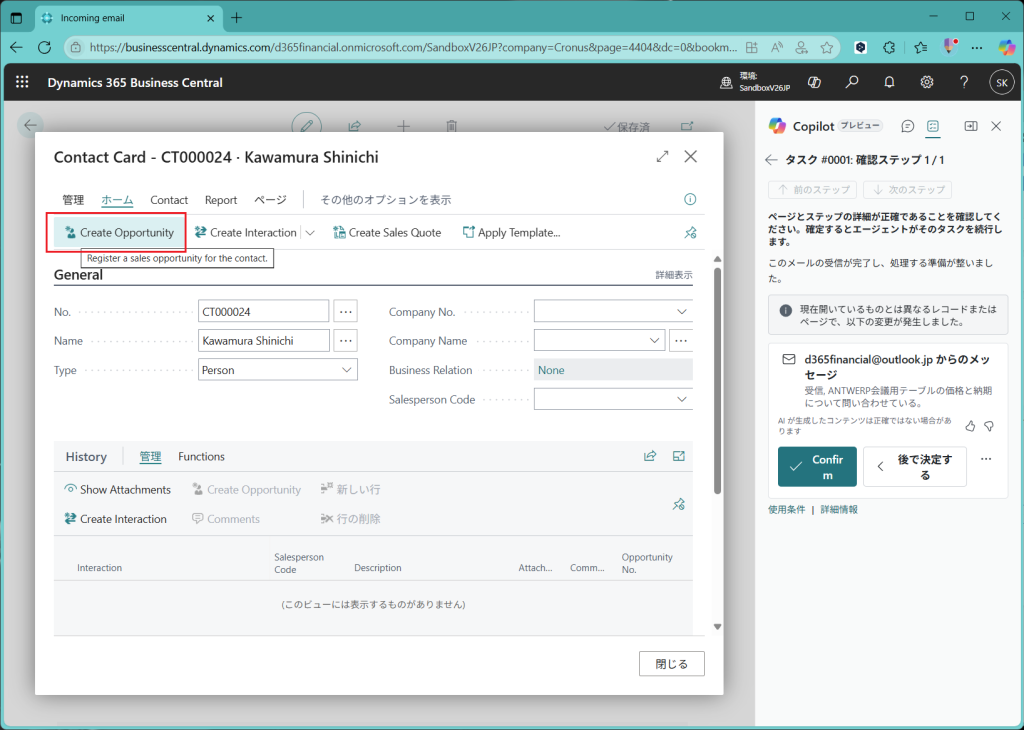Click the ellipsis beside Company Name
This screenshot has width=1024, height=730.
(x=681, y=340)
